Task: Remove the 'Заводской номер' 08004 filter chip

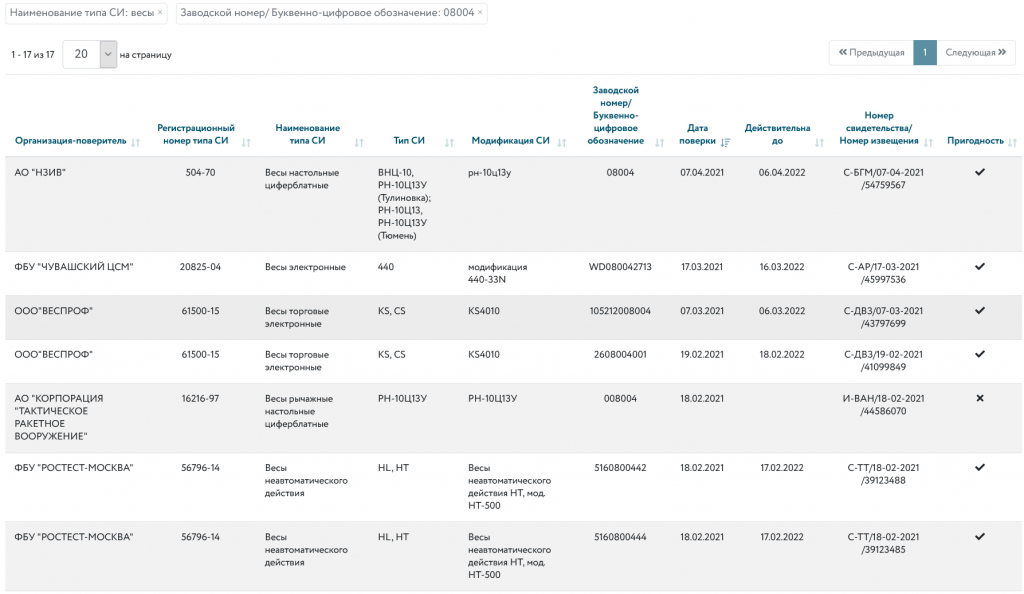Action: 480,12
